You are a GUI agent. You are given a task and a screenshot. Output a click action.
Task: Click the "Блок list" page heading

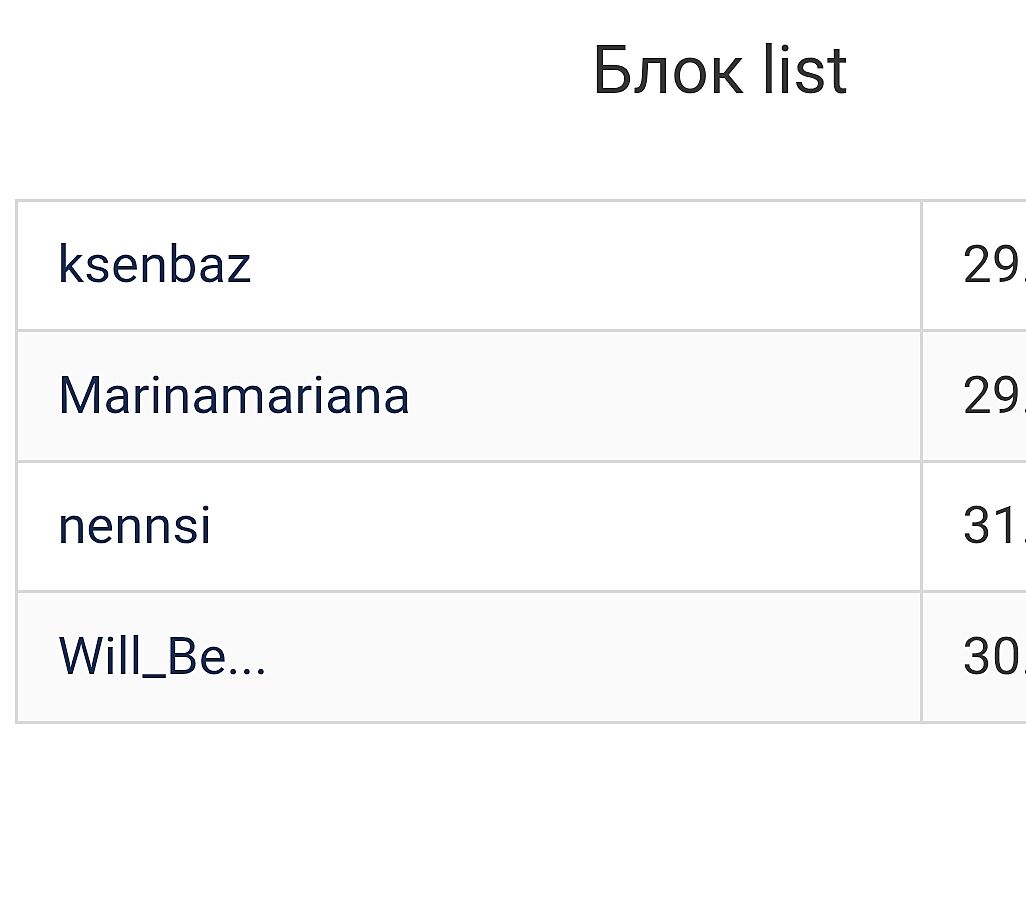(x=719, y=71)
